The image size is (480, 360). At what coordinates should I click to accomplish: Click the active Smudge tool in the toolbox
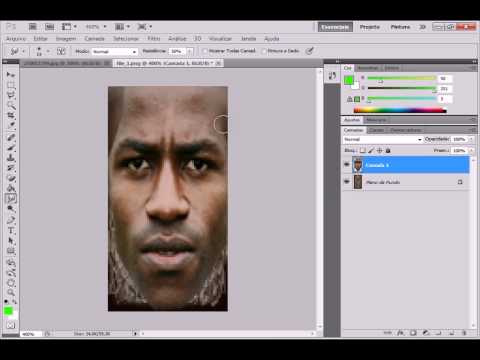[11, 199]
